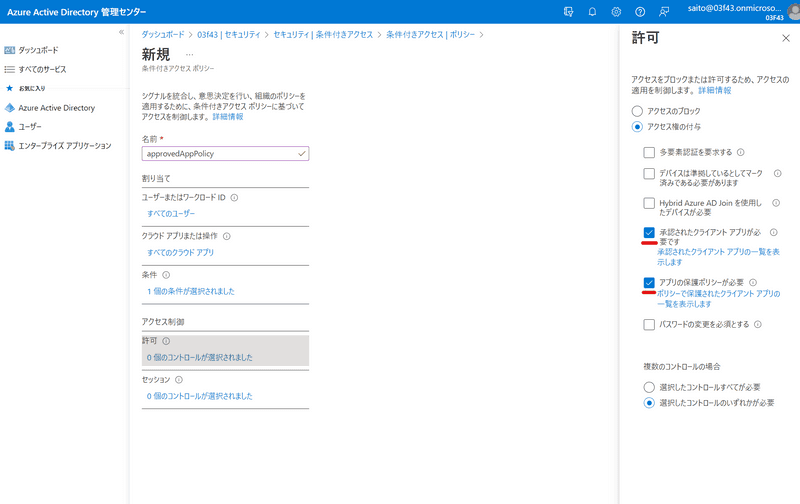Close the 許可 panel with X
Screen dimensions: 800x504
(x=785, y=37)
